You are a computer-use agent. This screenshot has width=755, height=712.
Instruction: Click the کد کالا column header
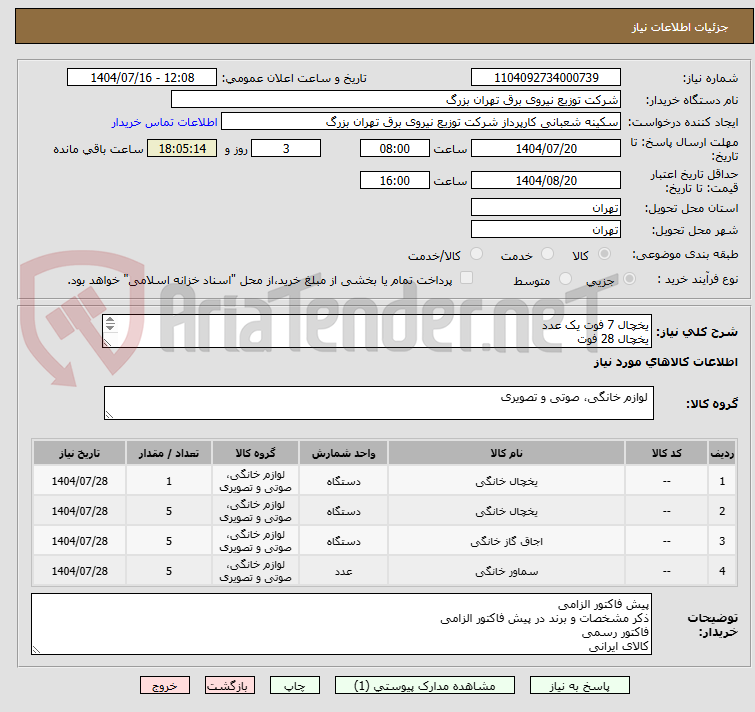[x=666, y=453]
